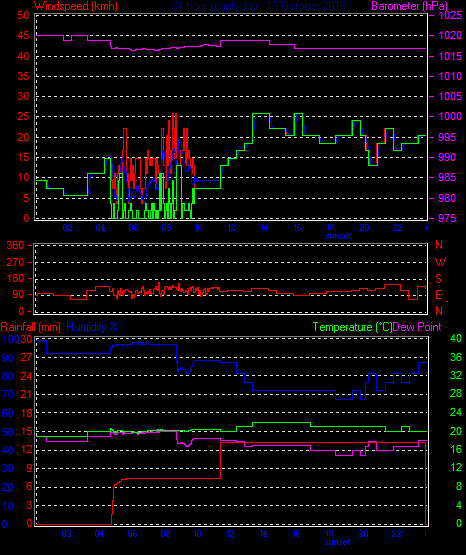
Task: Click the 22 hour tick on bottom graph
Action: coord(397,534)
